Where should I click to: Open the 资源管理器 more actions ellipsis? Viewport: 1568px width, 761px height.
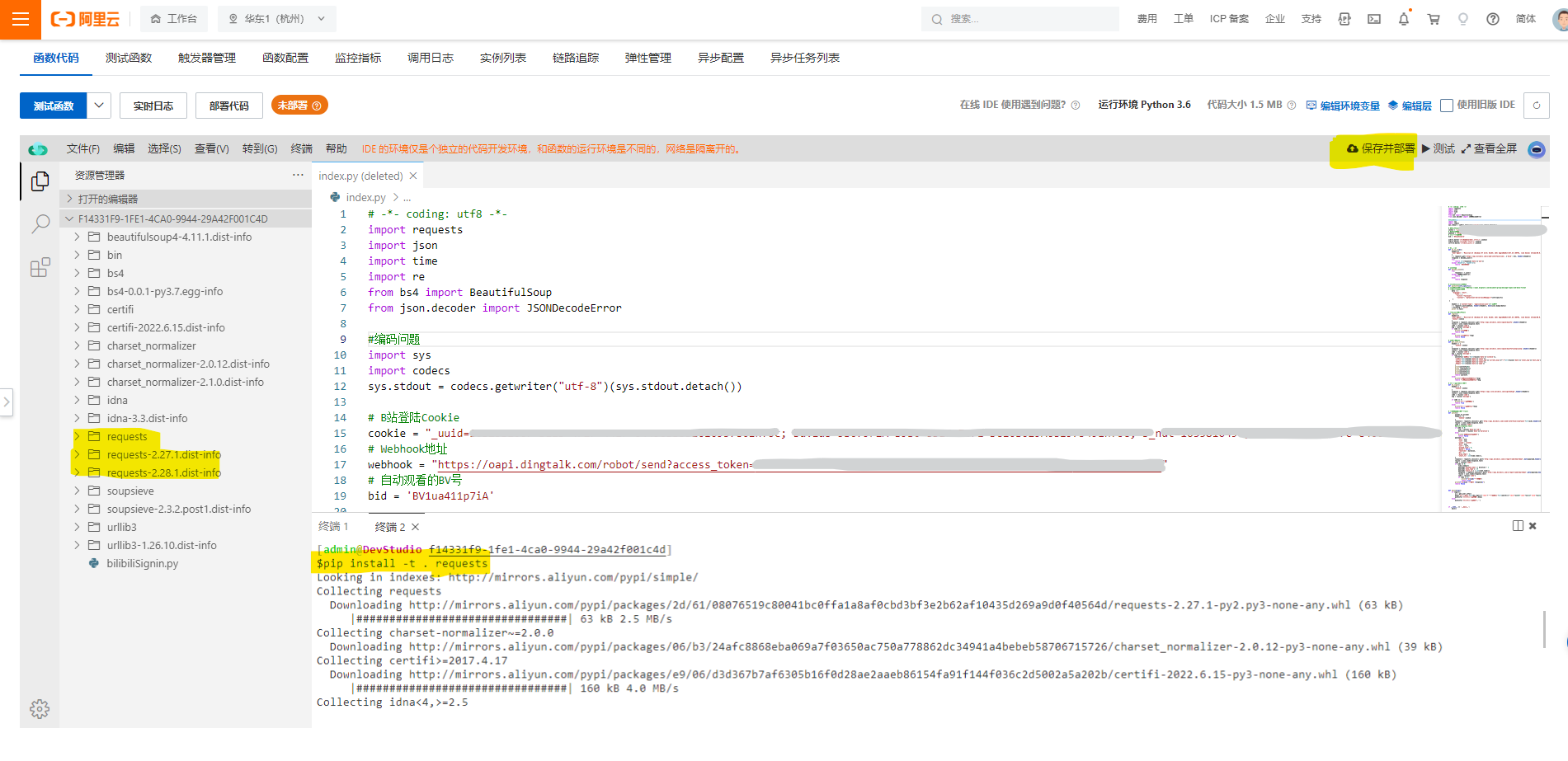coord(298,175)
